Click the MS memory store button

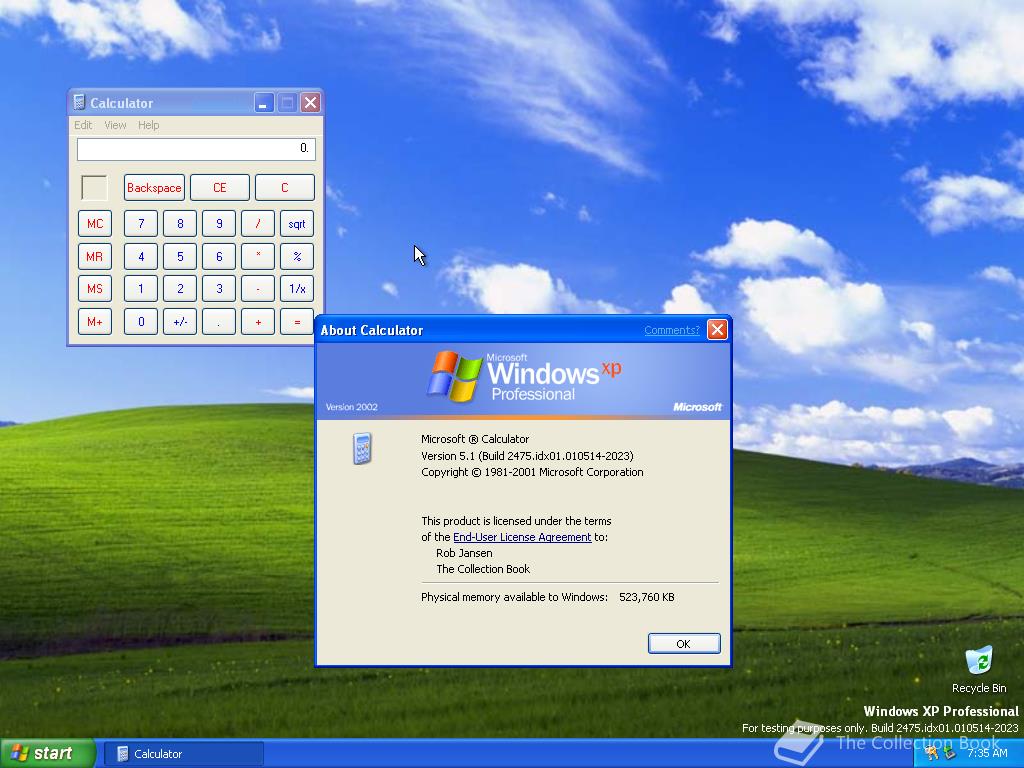pyautogui.click(x=95, y=289)
